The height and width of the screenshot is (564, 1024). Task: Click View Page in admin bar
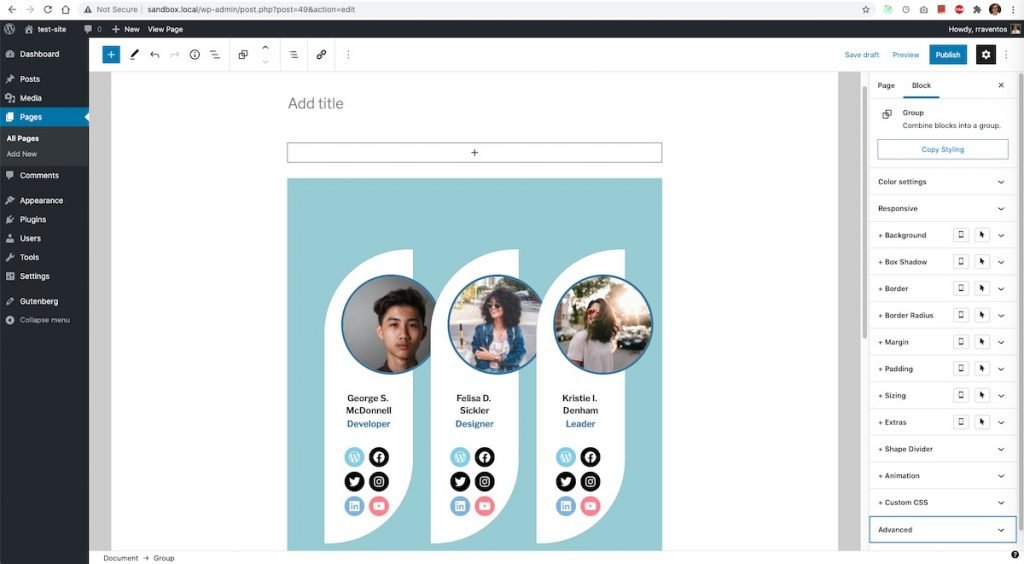coord(165,29)
